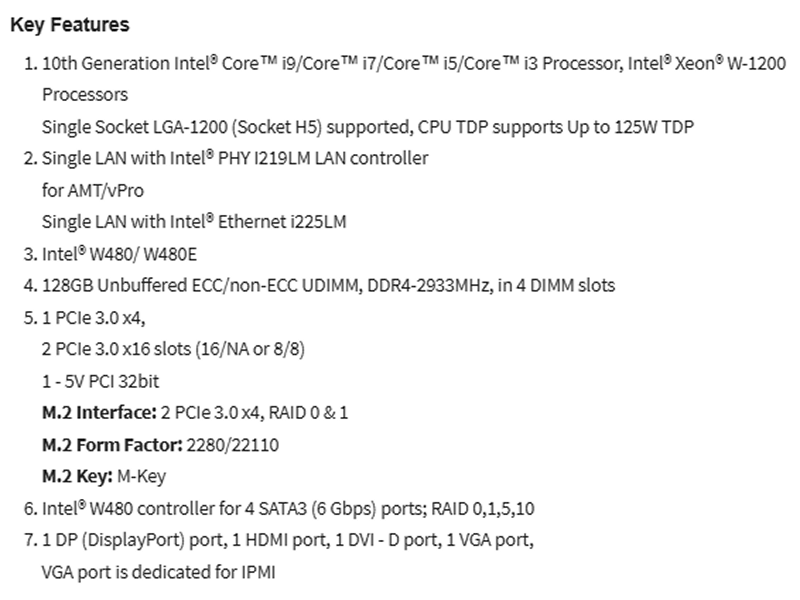Click the 128GB Unbuffered ECC memory line
This screenshot has height=600, width=800.
[329, 285]
